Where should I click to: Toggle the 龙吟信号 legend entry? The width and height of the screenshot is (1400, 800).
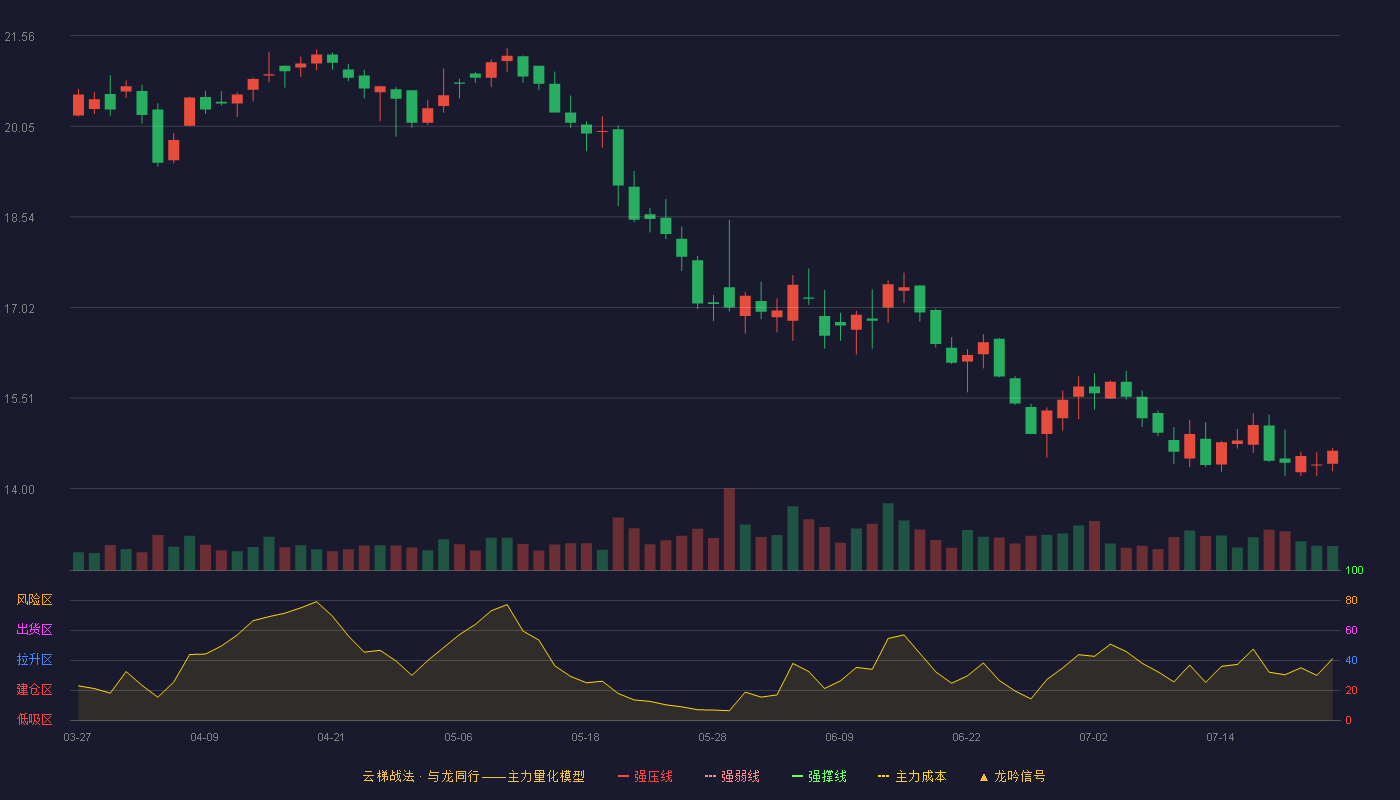coord(1011,776)
